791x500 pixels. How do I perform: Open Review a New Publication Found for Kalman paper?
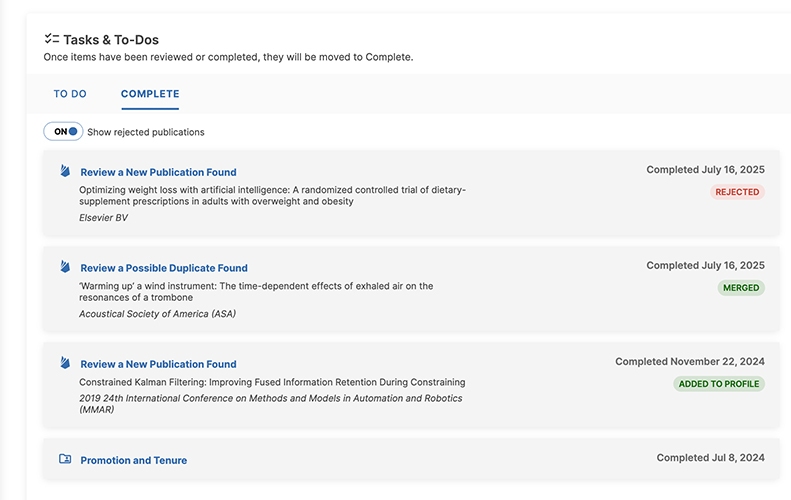click(158, 364)
